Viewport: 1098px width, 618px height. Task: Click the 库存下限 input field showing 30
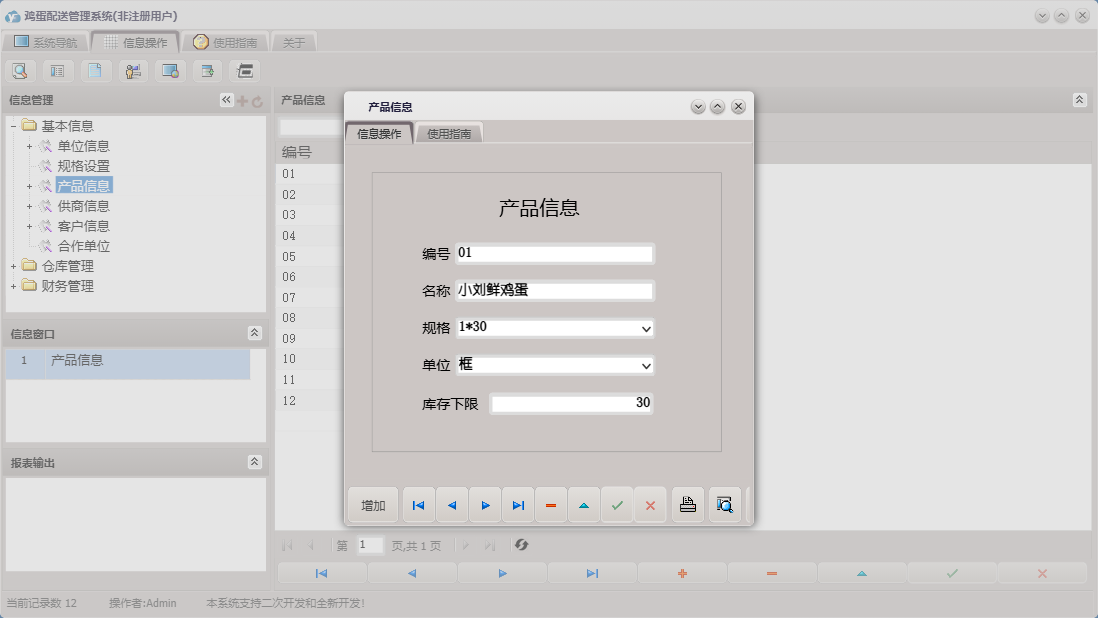[570, 403]
